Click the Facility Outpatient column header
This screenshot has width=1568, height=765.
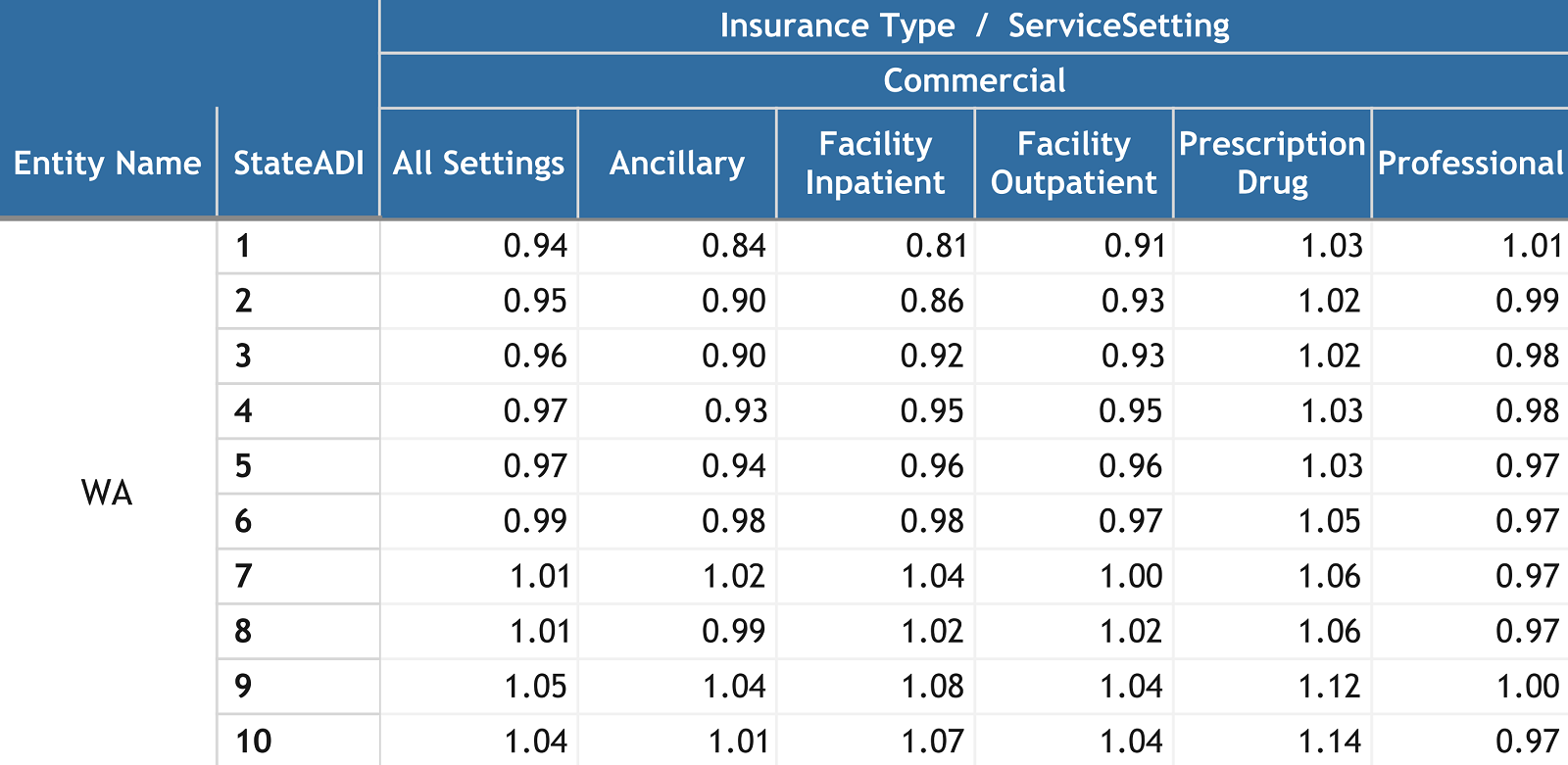(x=1074, y=163)
